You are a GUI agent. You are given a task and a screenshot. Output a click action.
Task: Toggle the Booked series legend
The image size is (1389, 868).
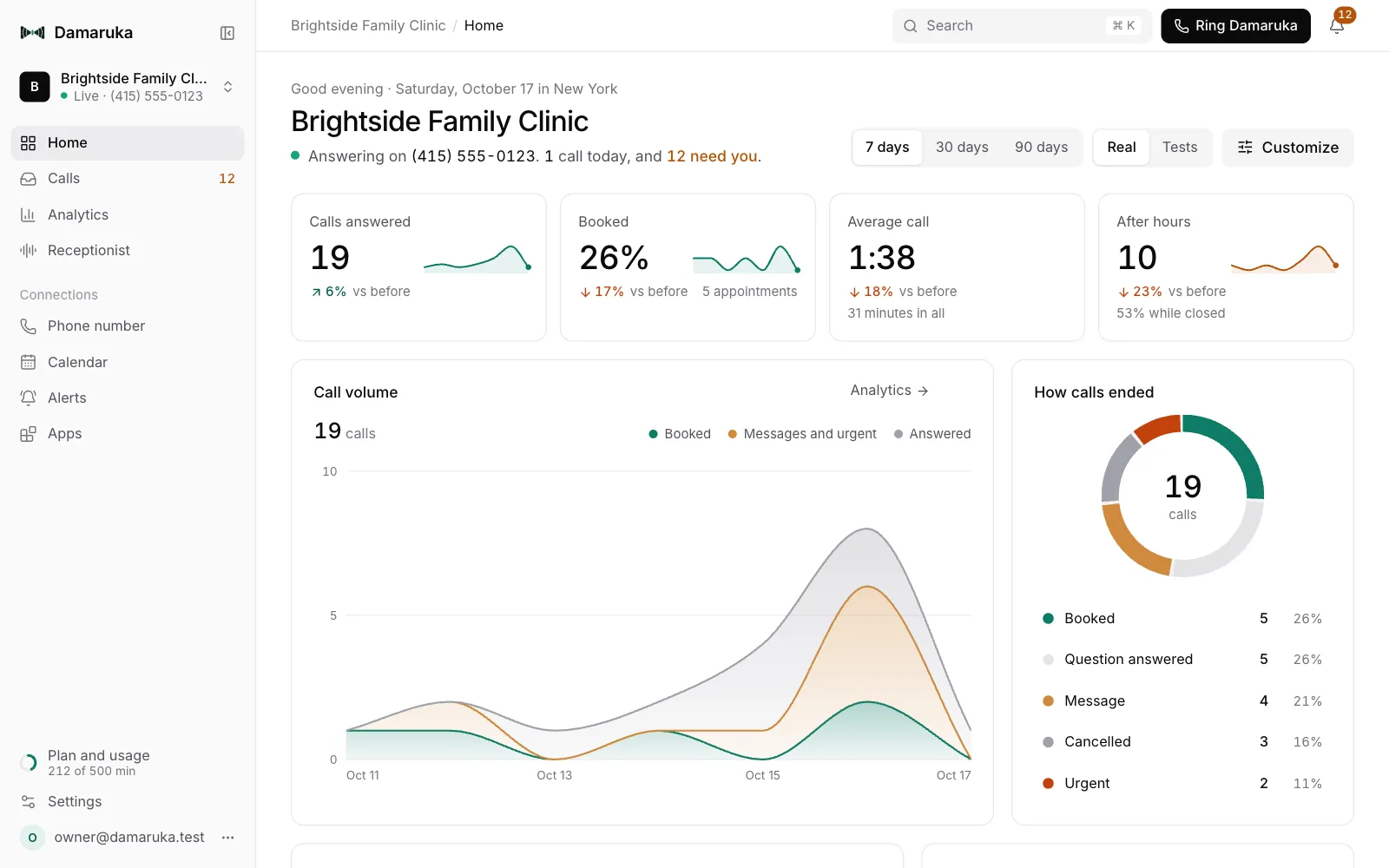point(680,434)
